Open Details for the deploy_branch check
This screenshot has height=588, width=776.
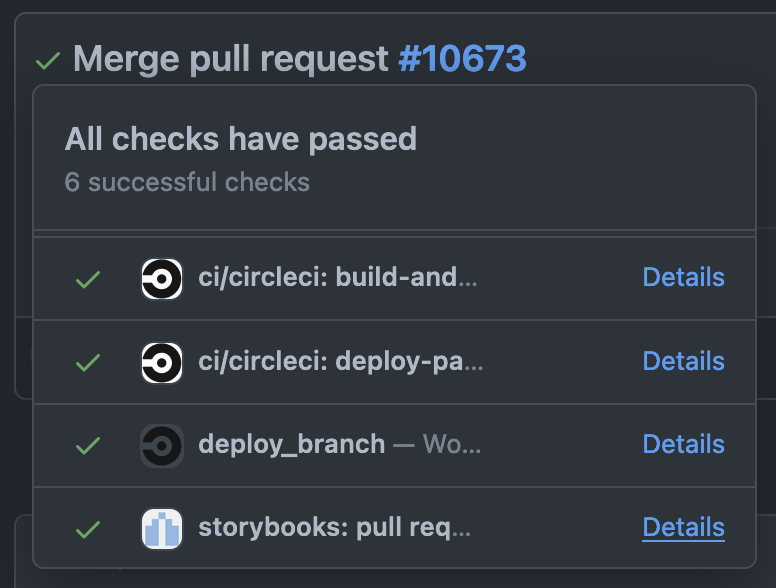(683, 444)
